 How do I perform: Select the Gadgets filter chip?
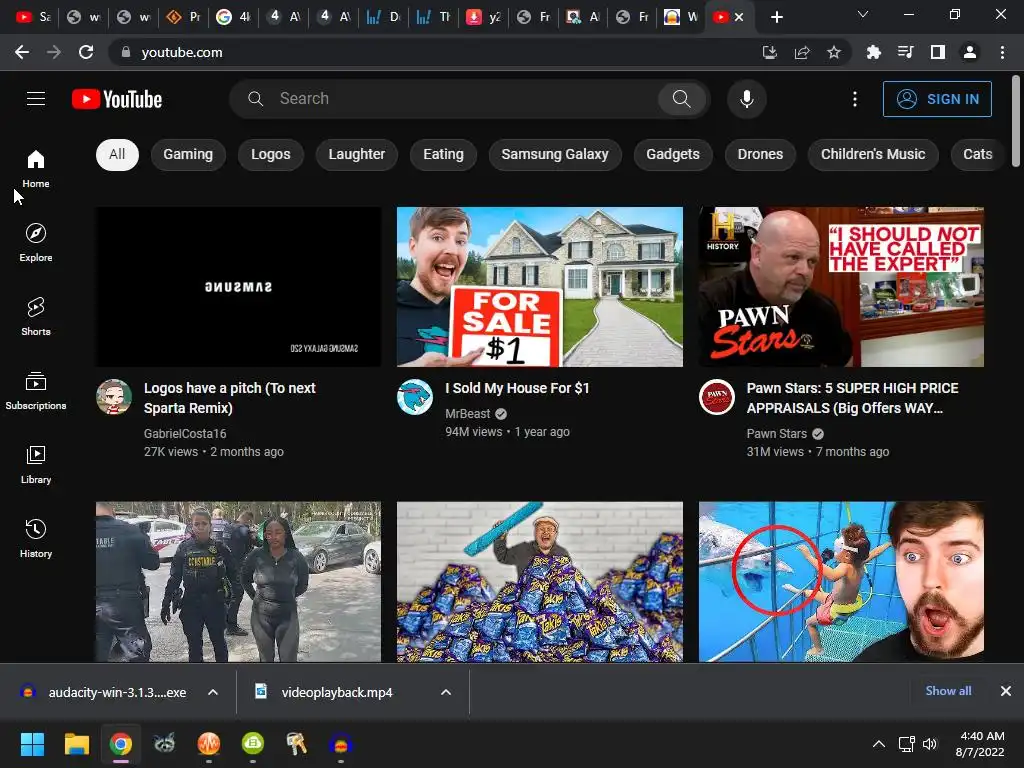click(x=673, y=155)
